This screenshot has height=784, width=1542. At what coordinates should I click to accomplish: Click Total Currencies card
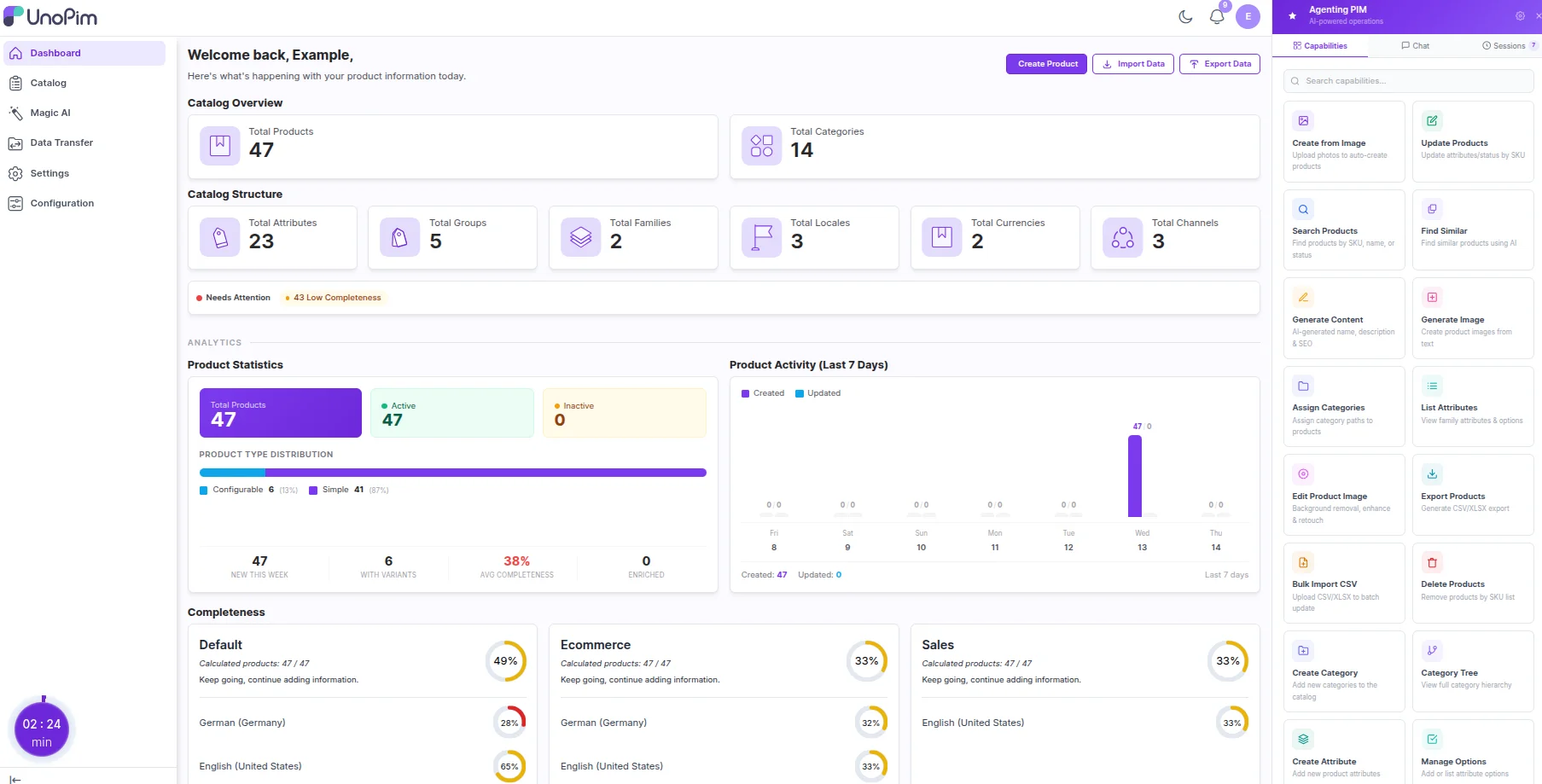(x=995, y=238)
